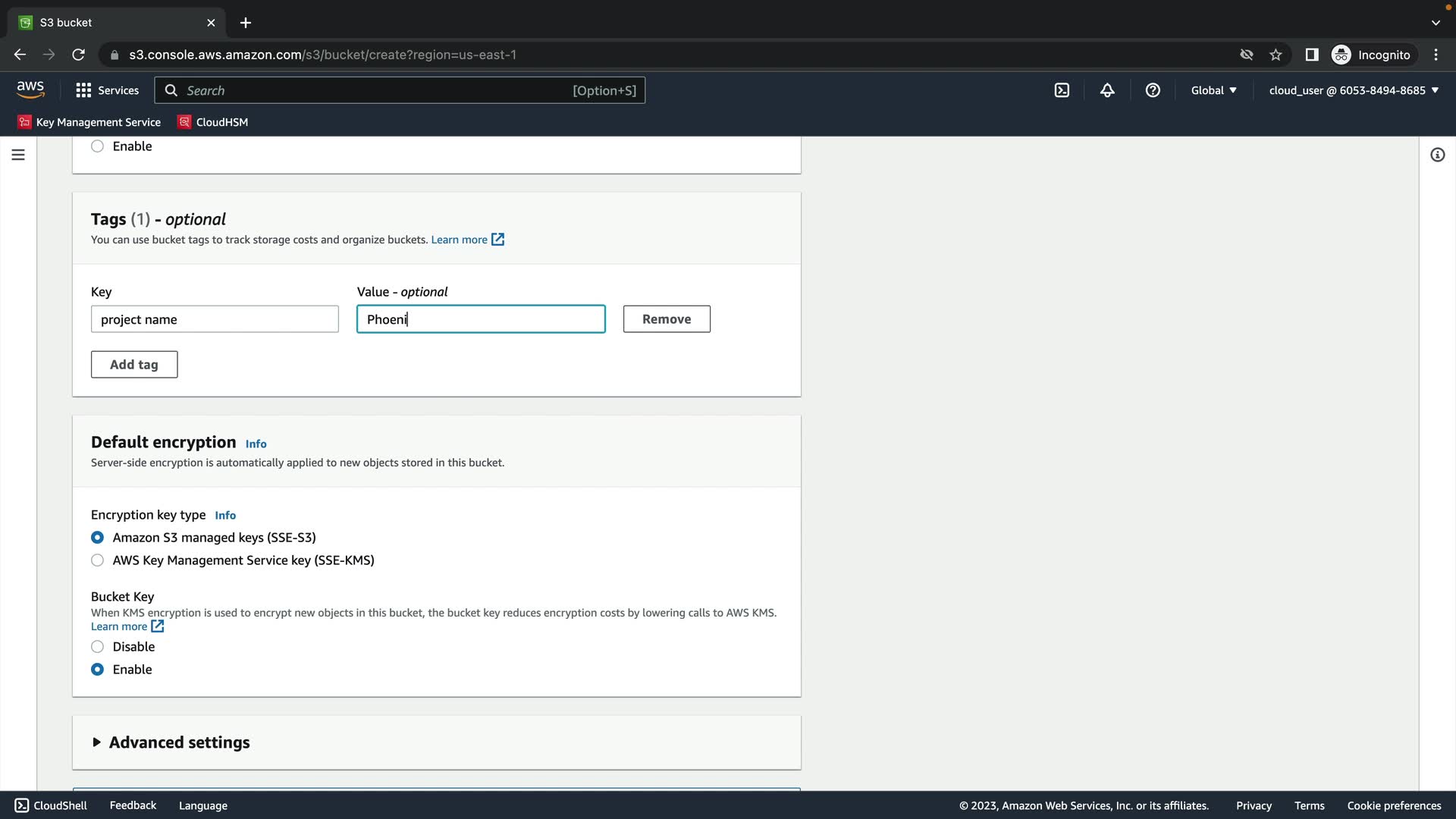Screen dimensions: 1456x819
Task: Select Disable for Bucket Key
Action: tap(98, 647)
